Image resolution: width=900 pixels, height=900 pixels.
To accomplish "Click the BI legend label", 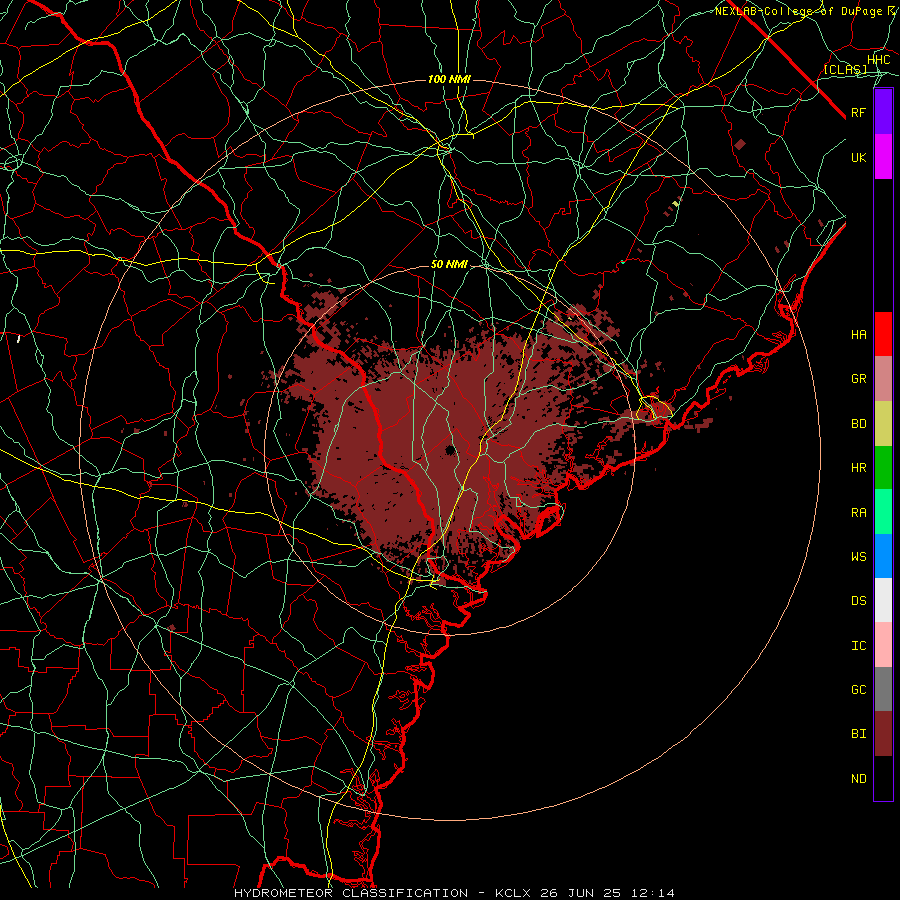I will (x=859, y=734).
